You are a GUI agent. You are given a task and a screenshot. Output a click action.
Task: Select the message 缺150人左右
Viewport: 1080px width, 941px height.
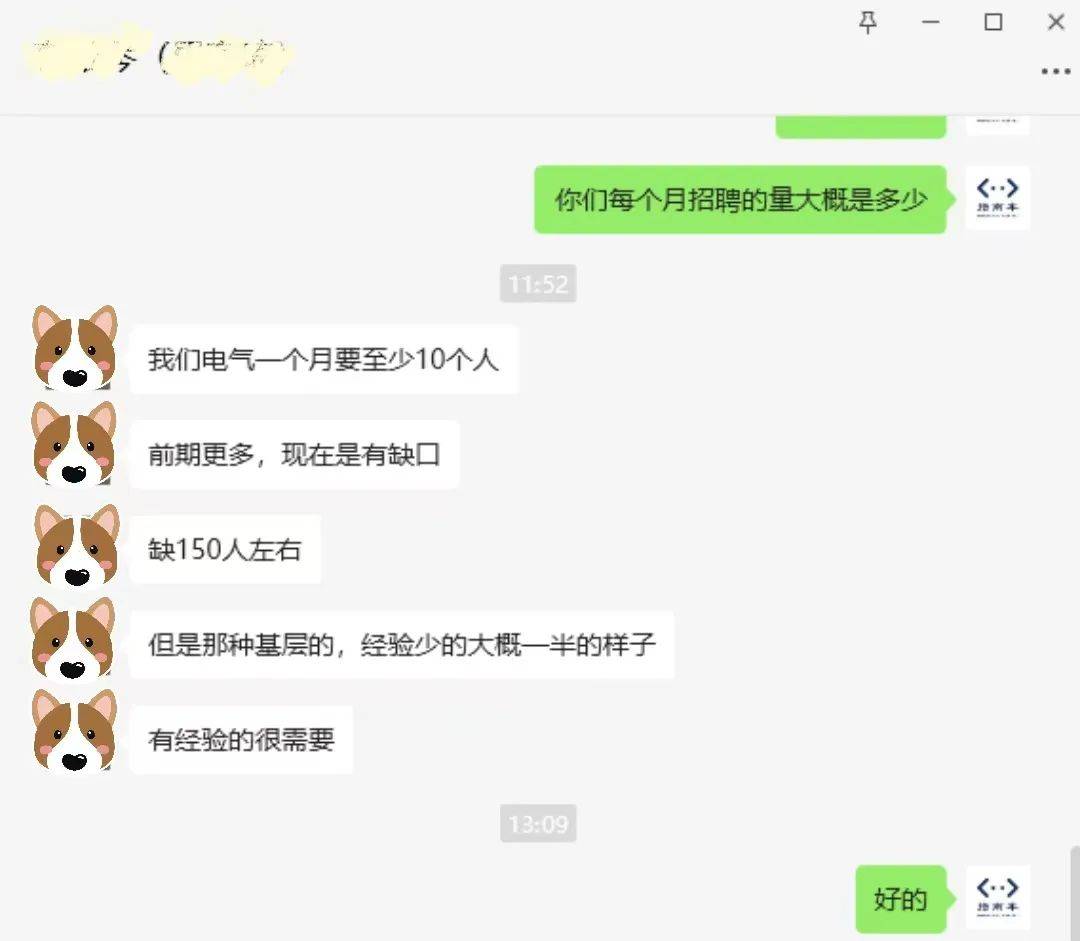pyautogui.click(x=225, y=550)
